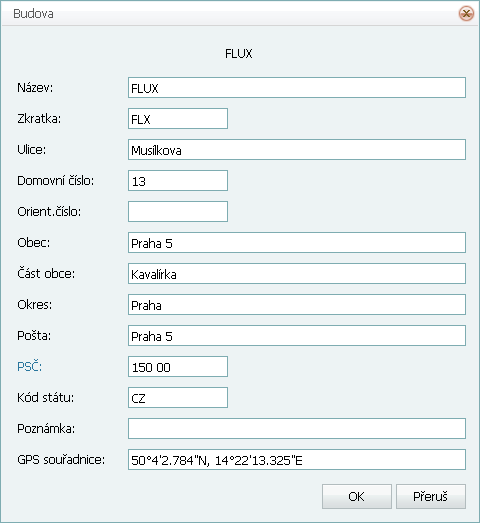The height and width of the screenshot is (523, 480).
Task: Select the Část obce field with Kavalírka
Action: click(297, 274)
